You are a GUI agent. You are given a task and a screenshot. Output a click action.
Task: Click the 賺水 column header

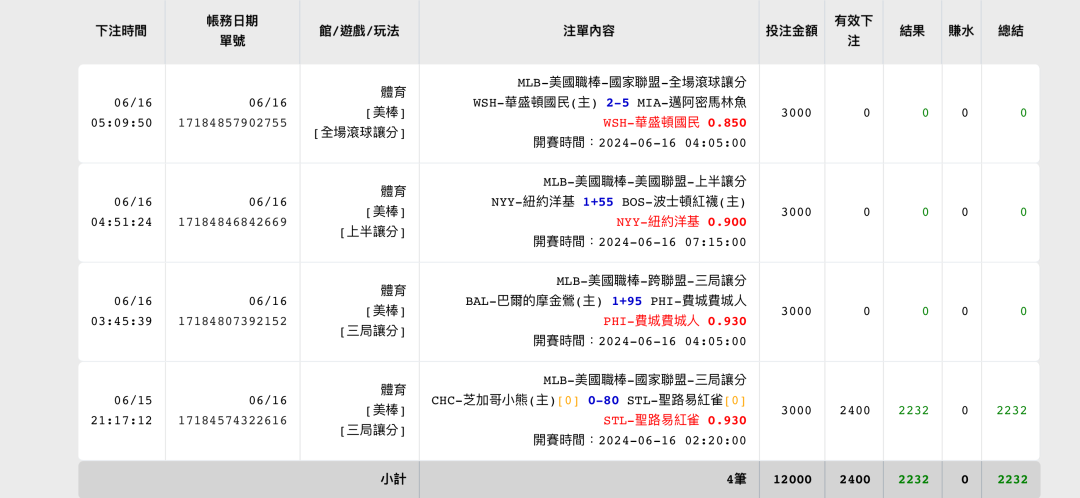click(x=961, y=31)
